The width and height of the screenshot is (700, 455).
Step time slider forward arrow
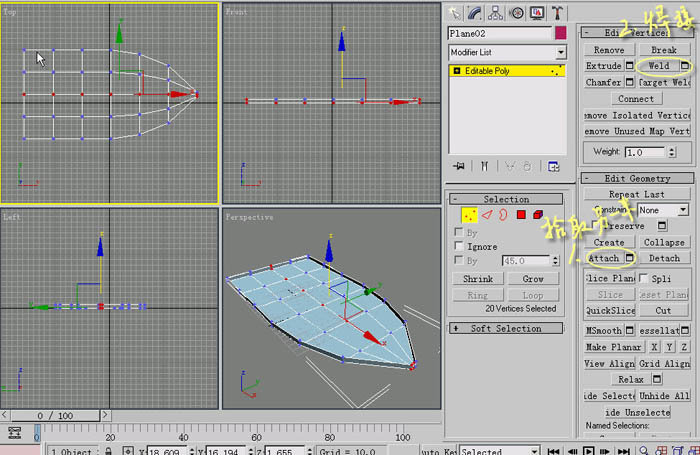tap(105, 415)
